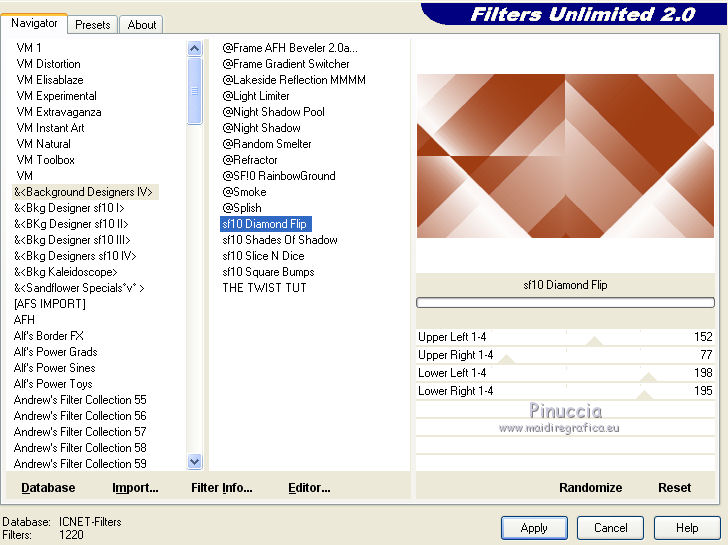Select the AFH category
The image size is (728, 545).
click(x=24, y=320)
